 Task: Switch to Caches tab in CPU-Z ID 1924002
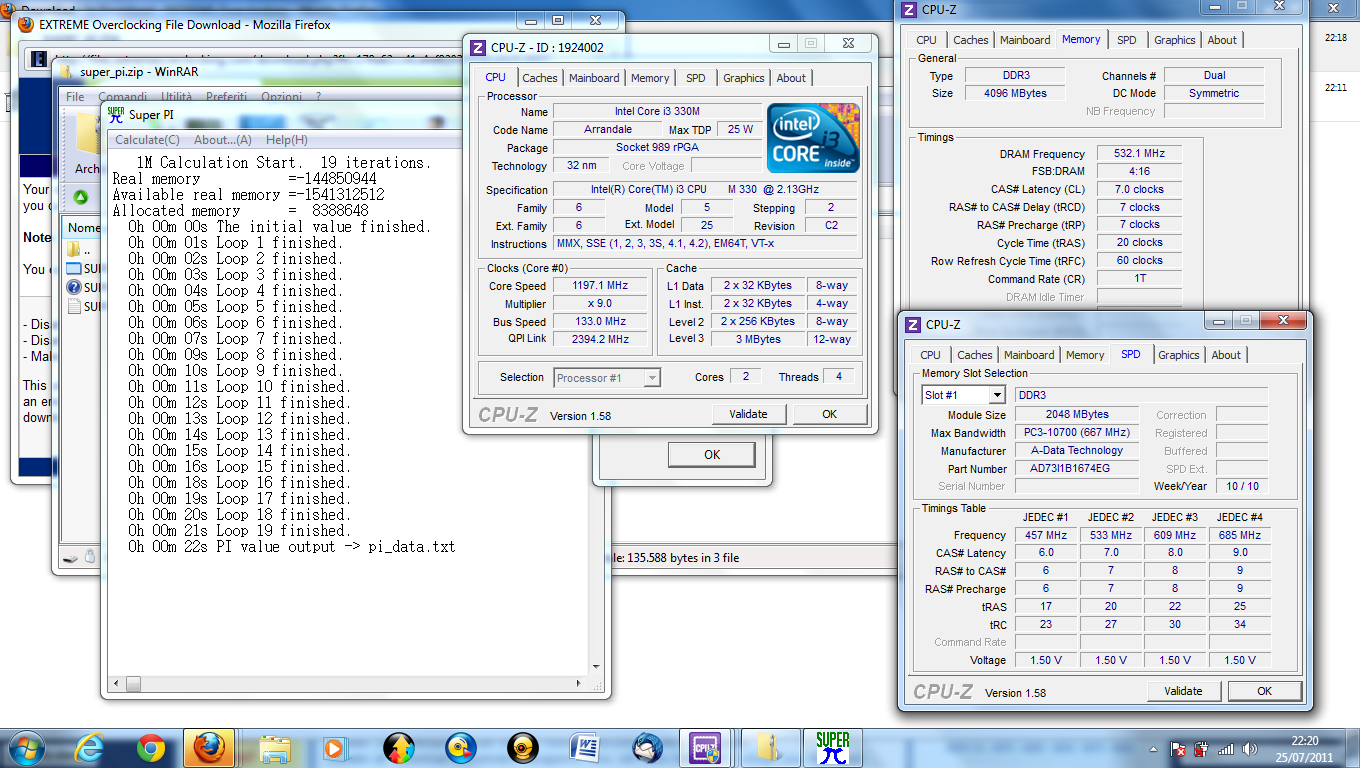tap(540, 78)
